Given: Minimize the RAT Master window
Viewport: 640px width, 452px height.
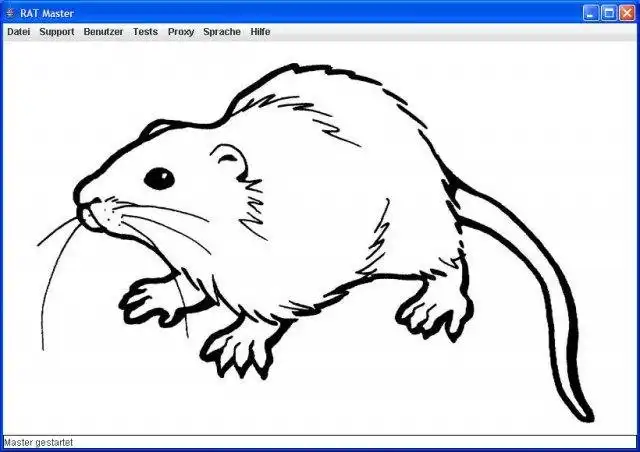Looking at the screenshot, I should click(x=590, y=13).
